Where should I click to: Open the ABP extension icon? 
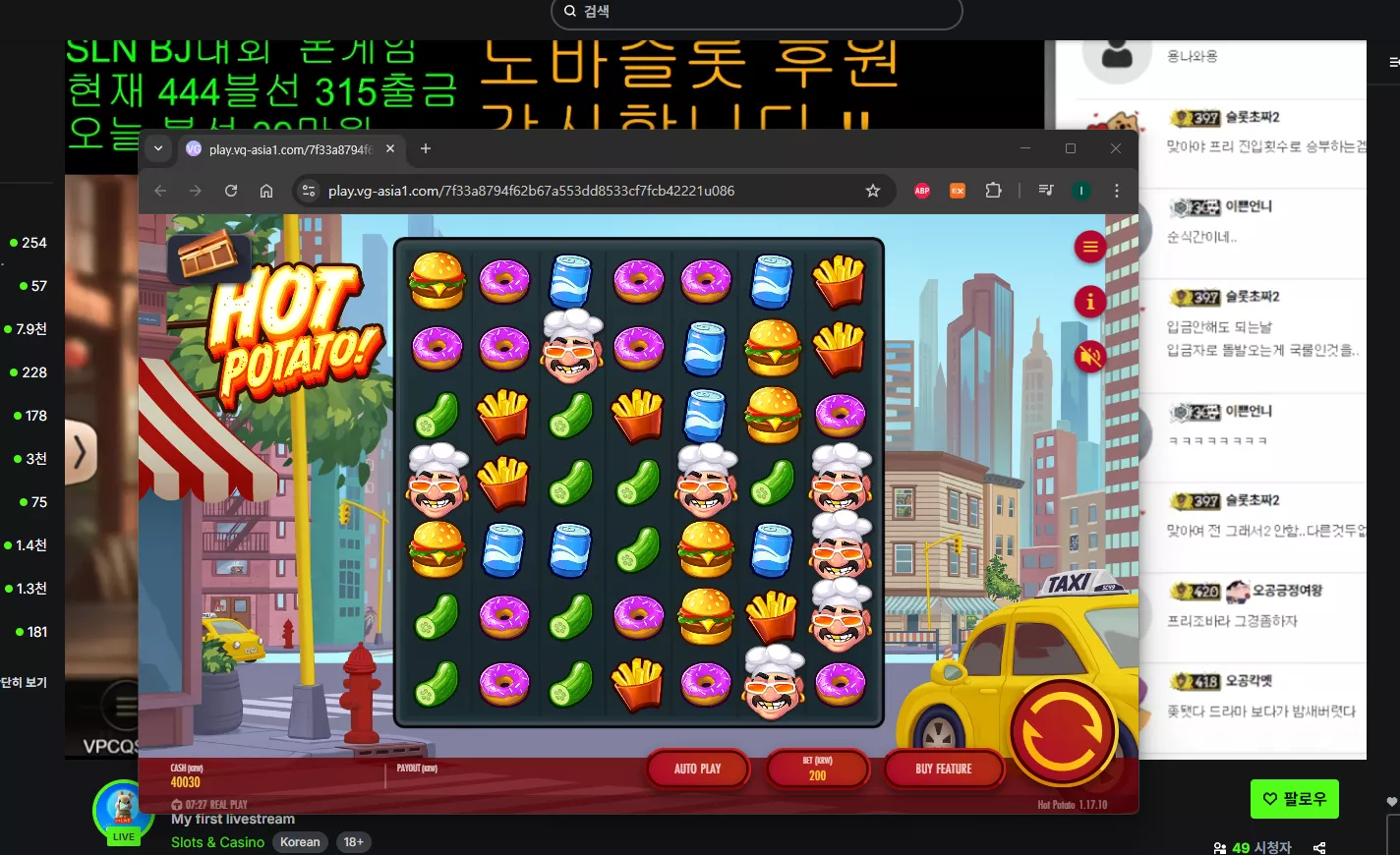pyautogui.click(x=922, y=191)
